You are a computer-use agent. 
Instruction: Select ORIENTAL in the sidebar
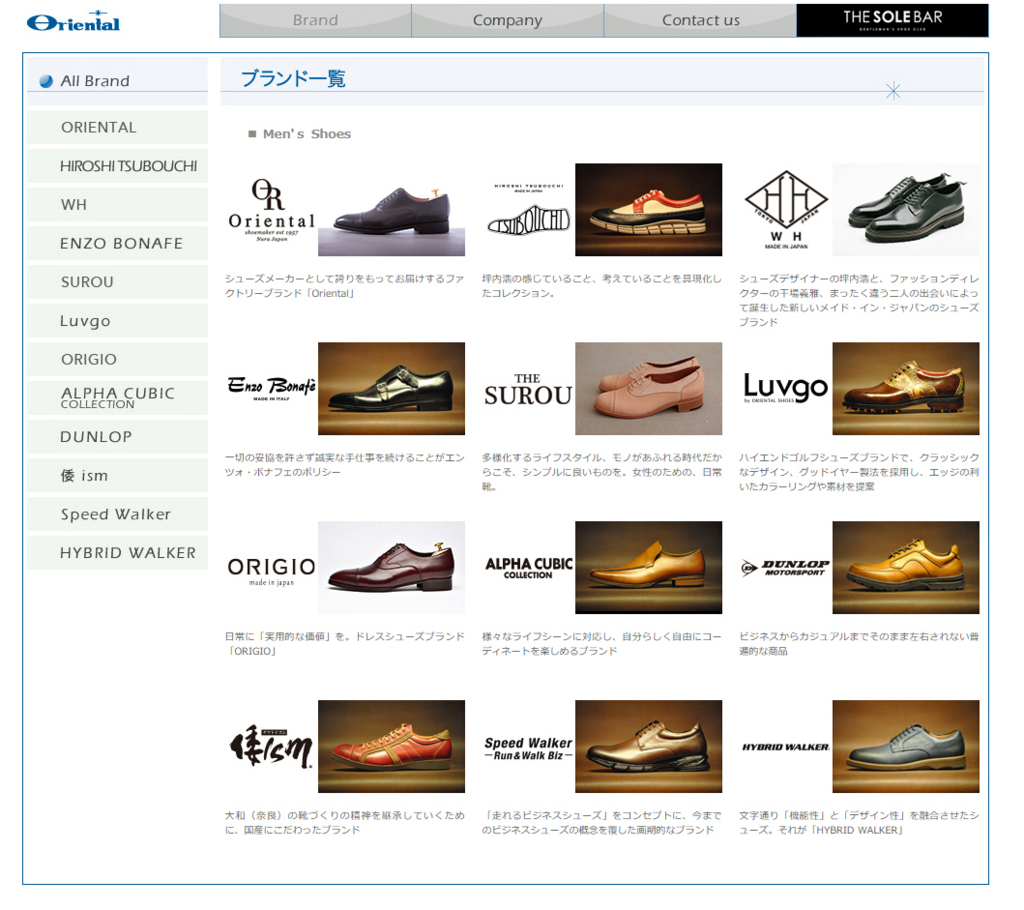click(x=118, y=127)
